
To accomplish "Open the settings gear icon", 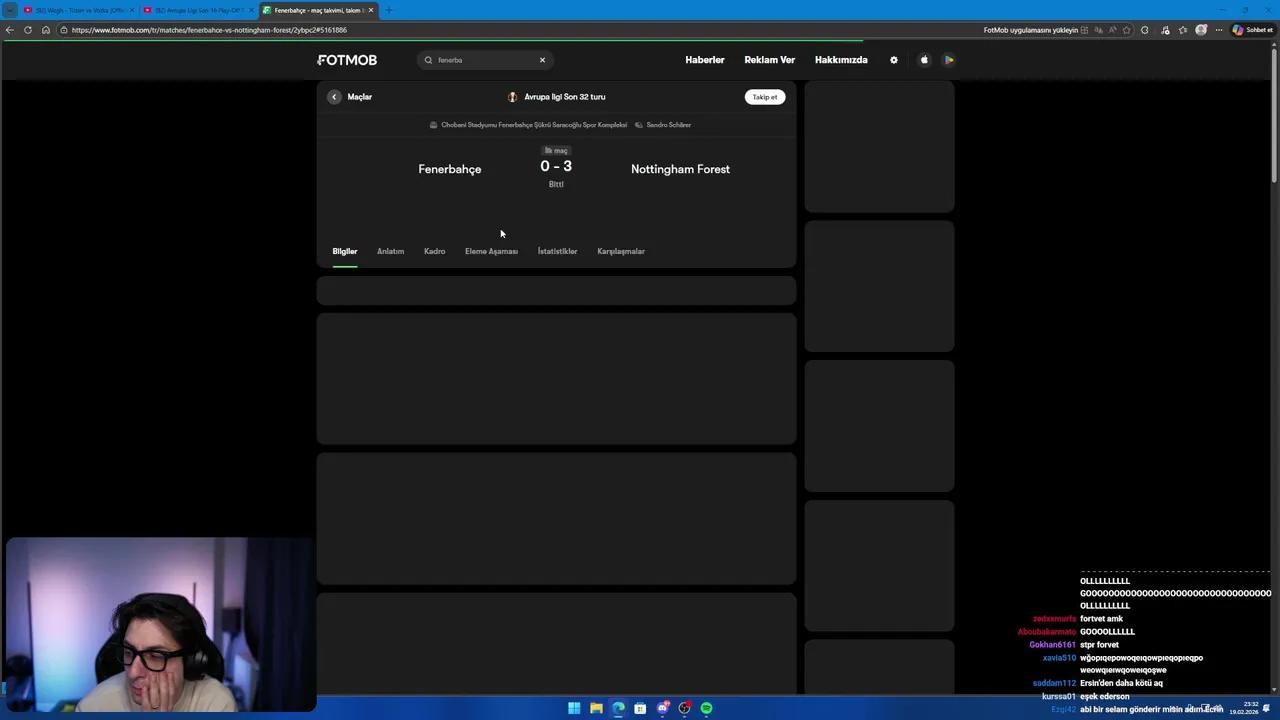I will [x=894, y=60].
